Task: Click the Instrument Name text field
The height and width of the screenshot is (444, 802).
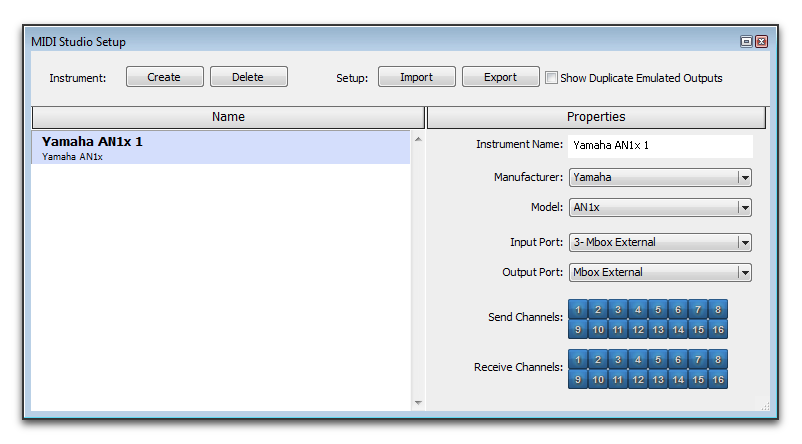Action: (x=660, y=146)
